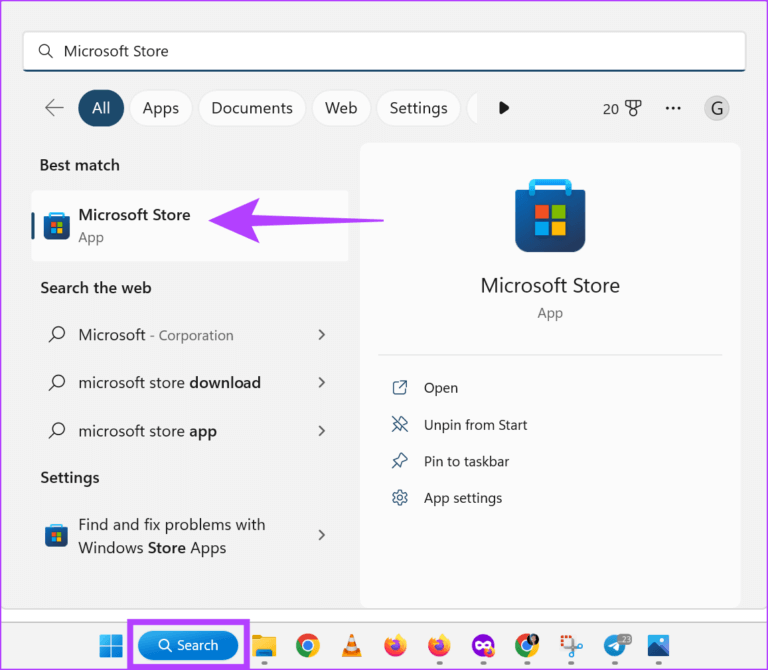This screenshot has height=670, width=768.
Task: Click the App settings gear icon
Action: point(400,498)
